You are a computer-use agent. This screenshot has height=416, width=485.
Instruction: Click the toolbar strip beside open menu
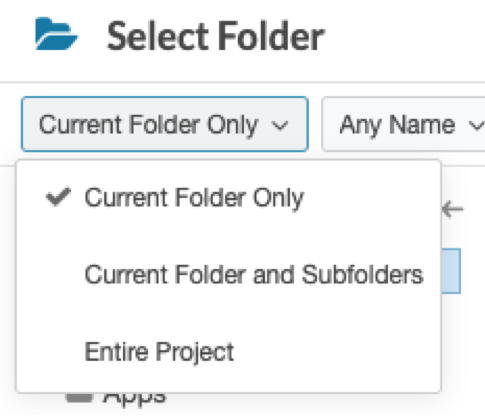pos(463,158)
